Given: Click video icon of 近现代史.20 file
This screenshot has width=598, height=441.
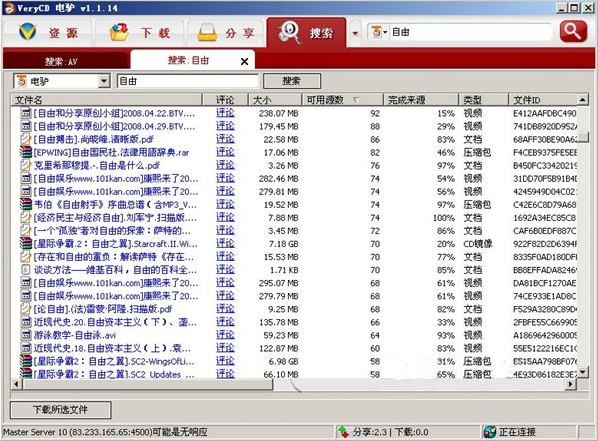Looking at the screenshot, I should point(26,322).
